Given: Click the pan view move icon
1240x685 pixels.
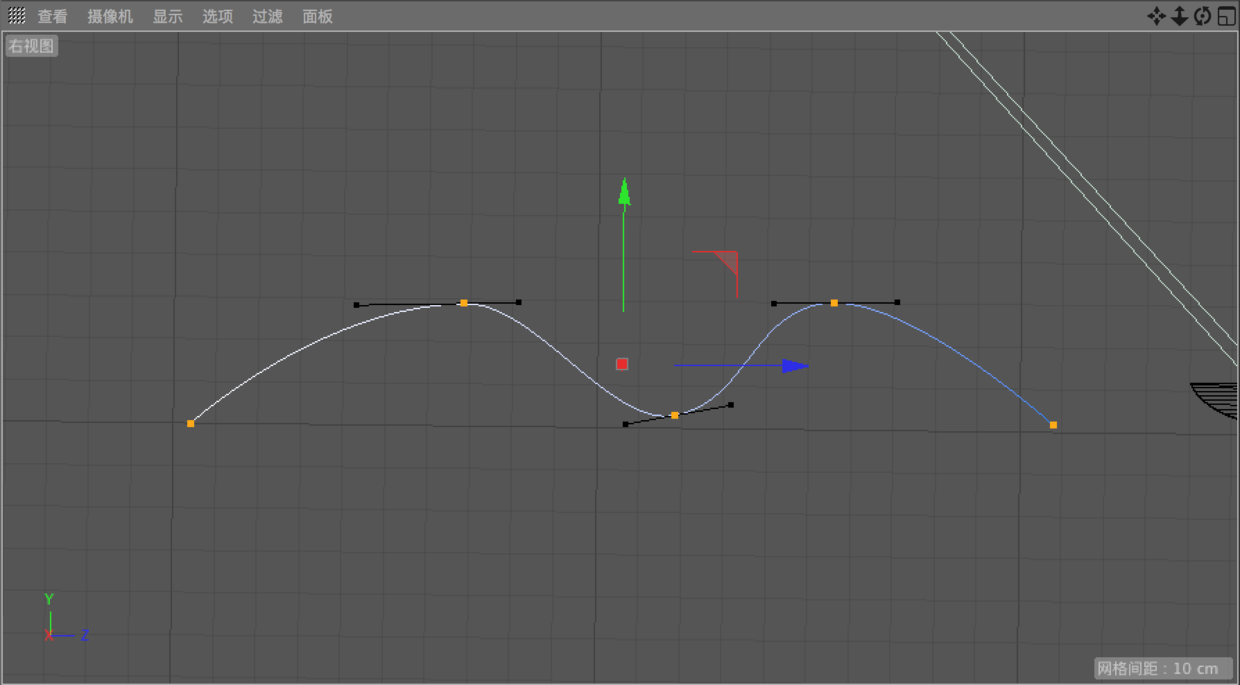Looking at the screenshot, I should [x=1156, y=16].
